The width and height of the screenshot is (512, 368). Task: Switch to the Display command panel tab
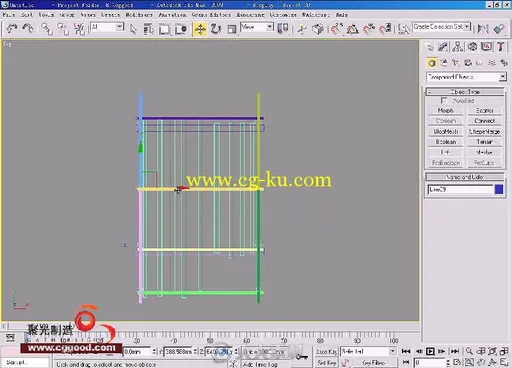[486, 47]
